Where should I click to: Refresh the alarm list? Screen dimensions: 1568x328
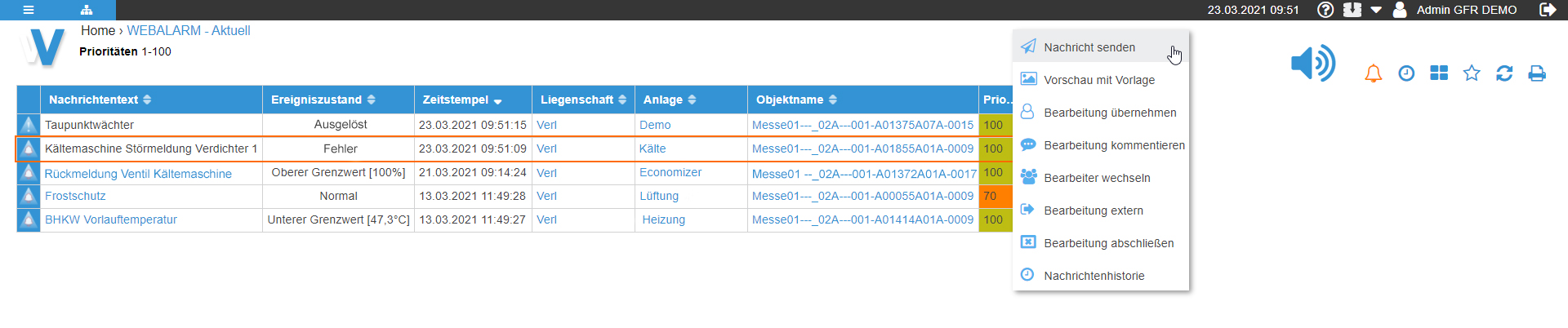[1504, 73]
